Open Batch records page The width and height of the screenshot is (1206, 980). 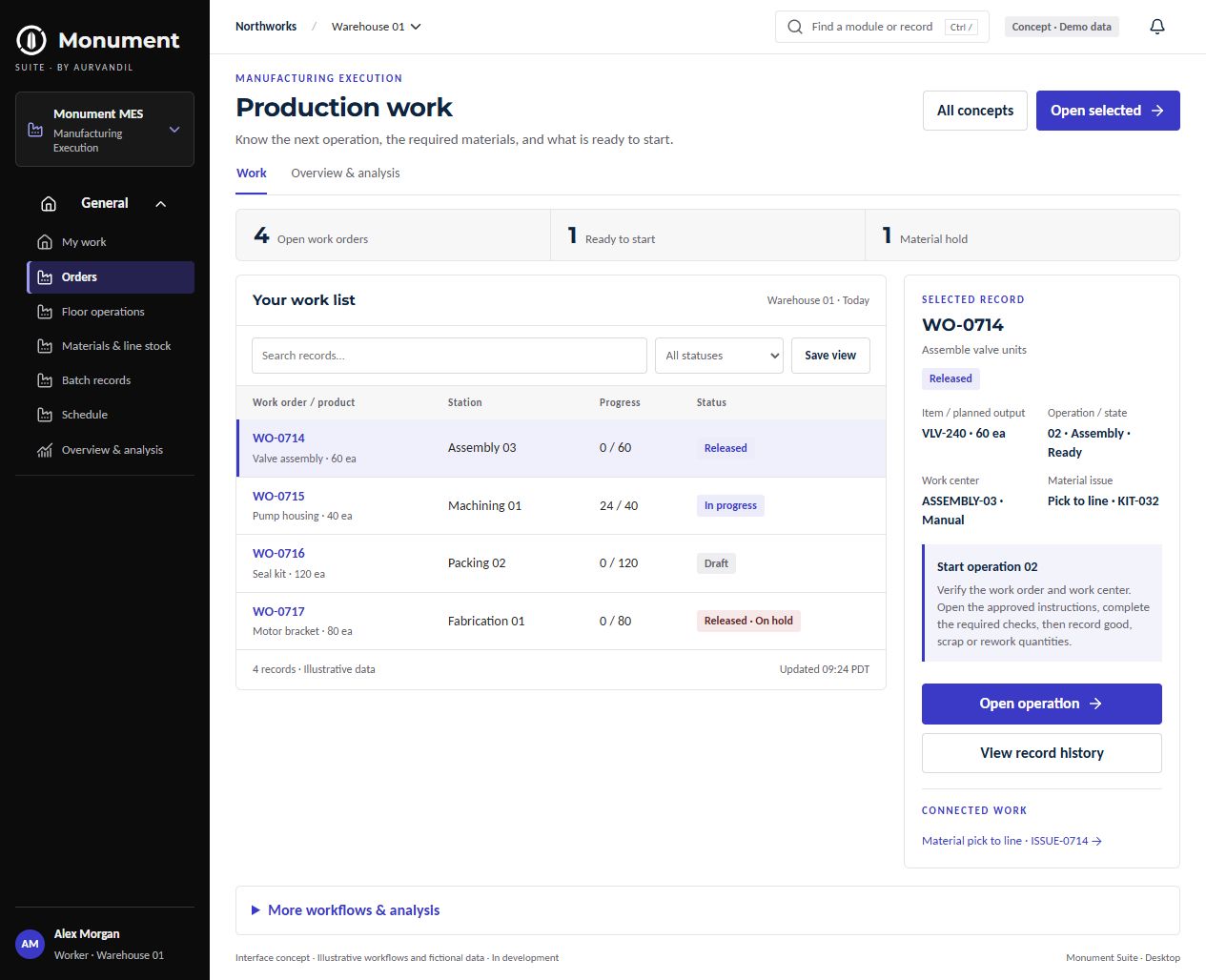(111, 380)
